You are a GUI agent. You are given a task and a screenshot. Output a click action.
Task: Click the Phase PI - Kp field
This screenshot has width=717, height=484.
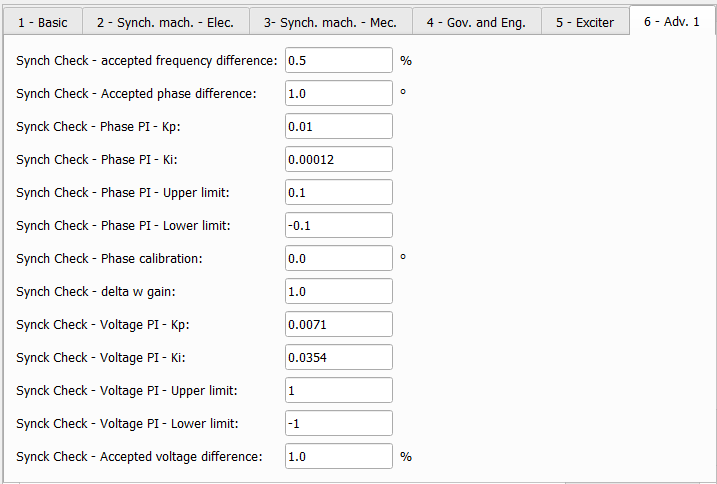click(338, 127)
